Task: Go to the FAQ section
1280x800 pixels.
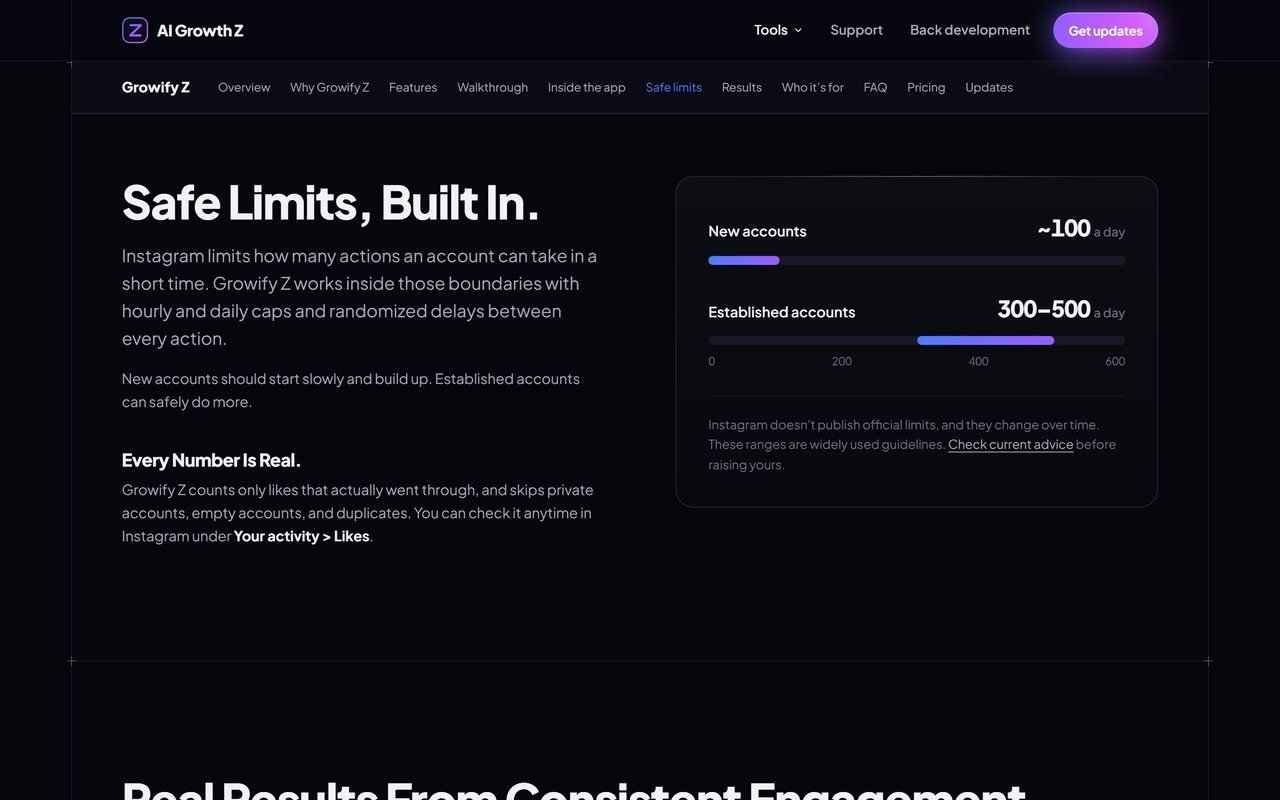Action: 875,87
